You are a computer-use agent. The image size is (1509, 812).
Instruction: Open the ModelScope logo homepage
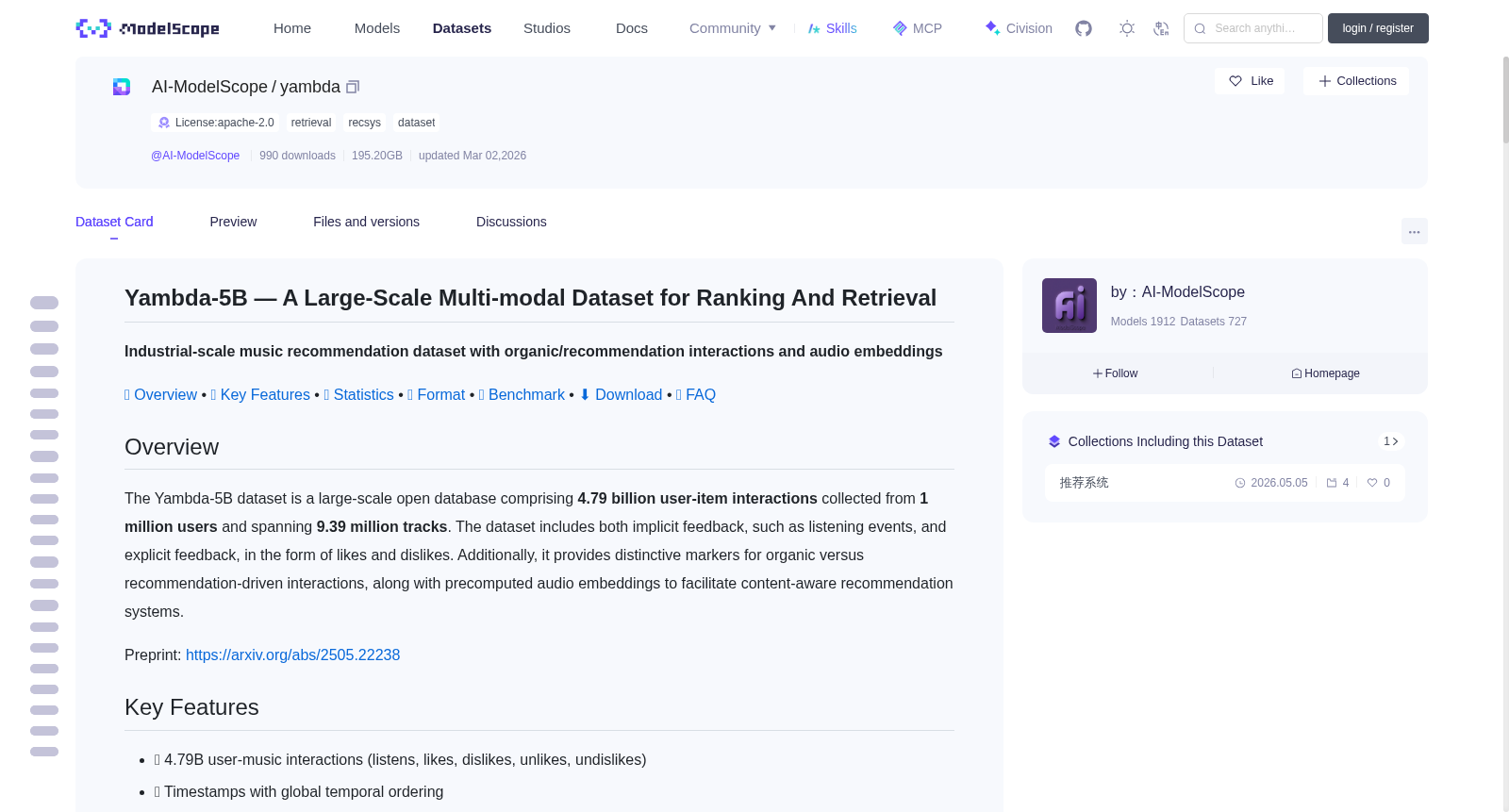pyautogui.click(x=147, y=28)
